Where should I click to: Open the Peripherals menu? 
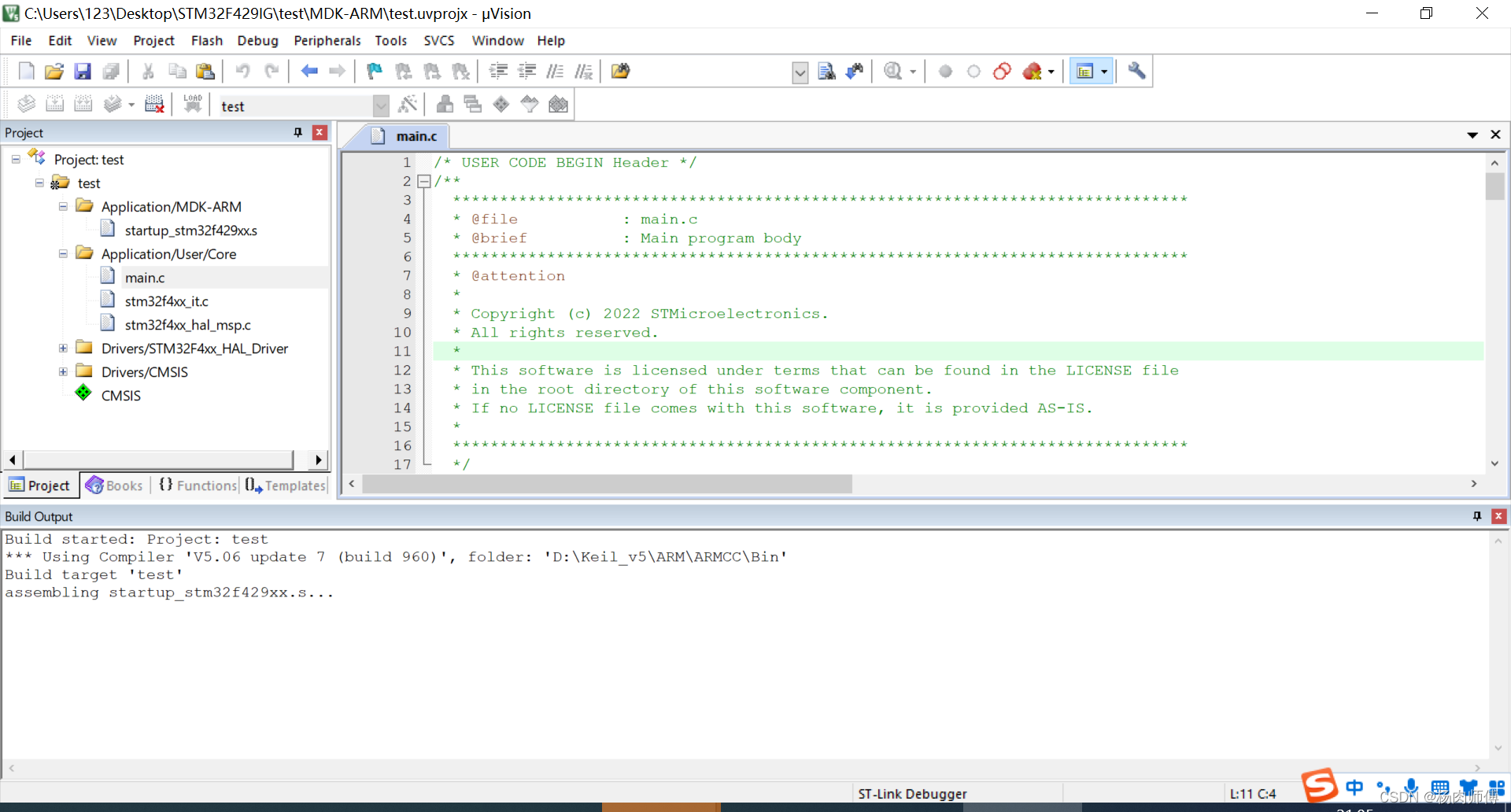(327, 41)
